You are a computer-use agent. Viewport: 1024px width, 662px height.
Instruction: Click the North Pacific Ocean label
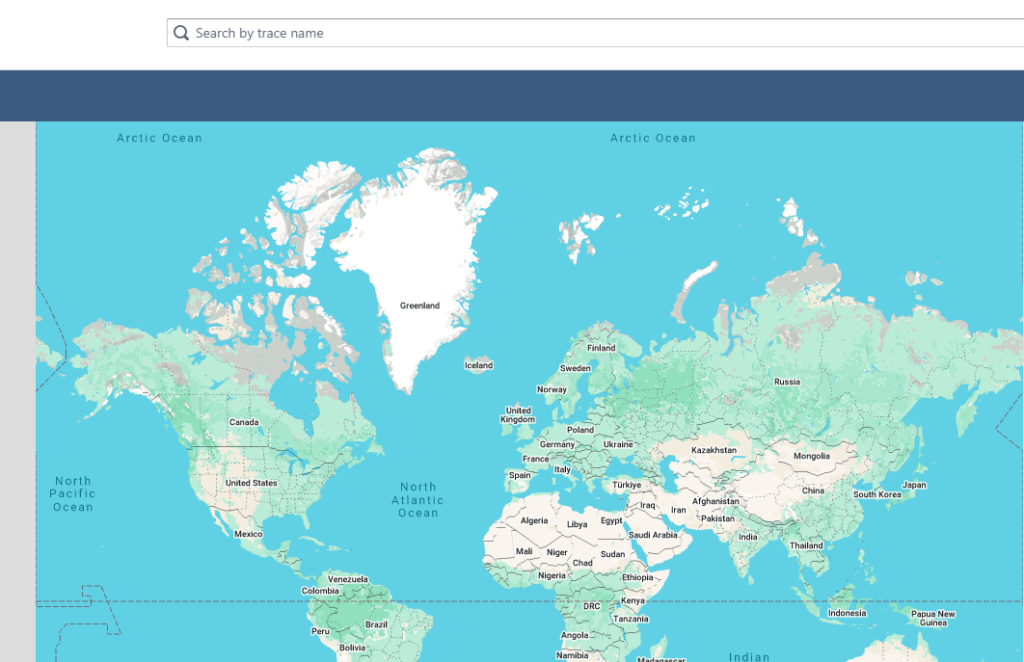(73, 494)
